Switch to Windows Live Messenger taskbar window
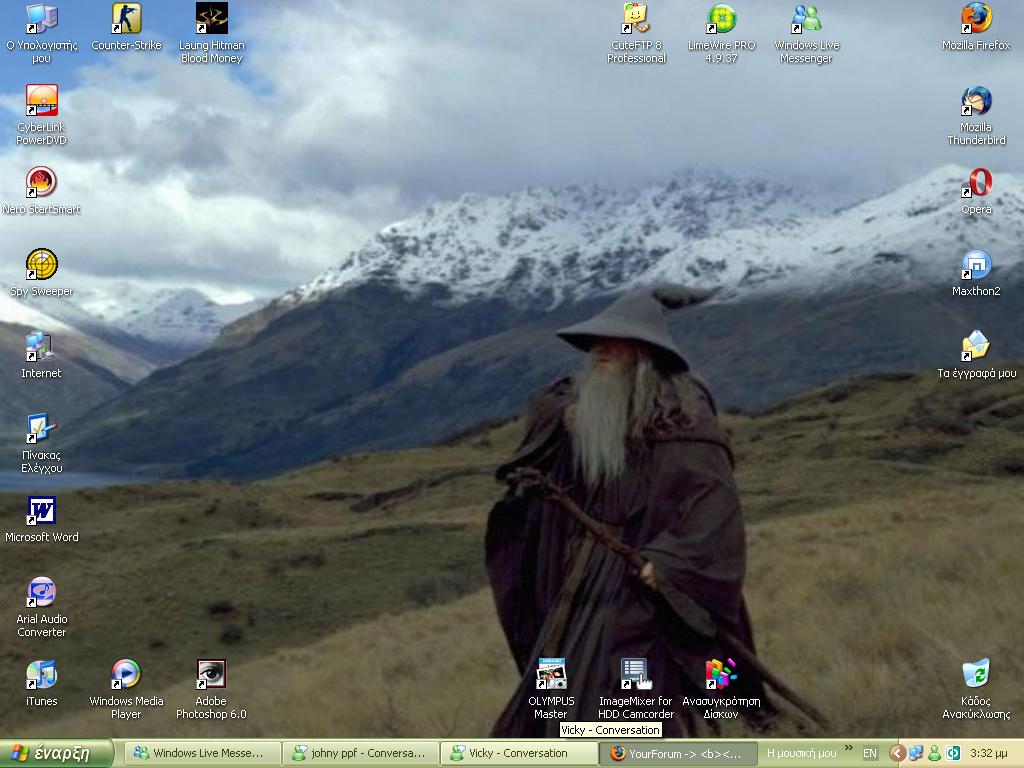 tap(202, 754)
